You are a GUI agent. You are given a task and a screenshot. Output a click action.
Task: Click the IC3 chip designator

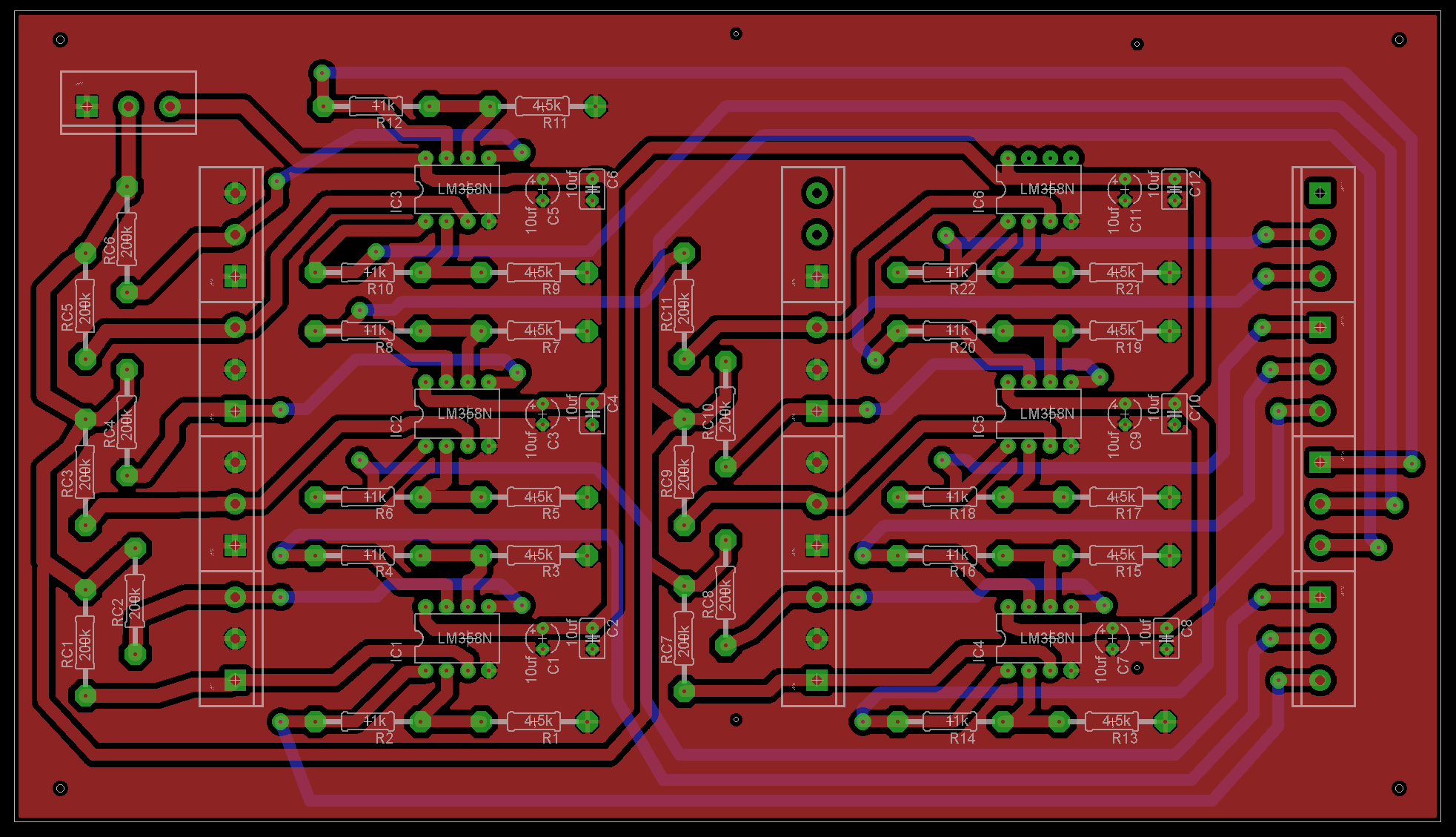396,201
